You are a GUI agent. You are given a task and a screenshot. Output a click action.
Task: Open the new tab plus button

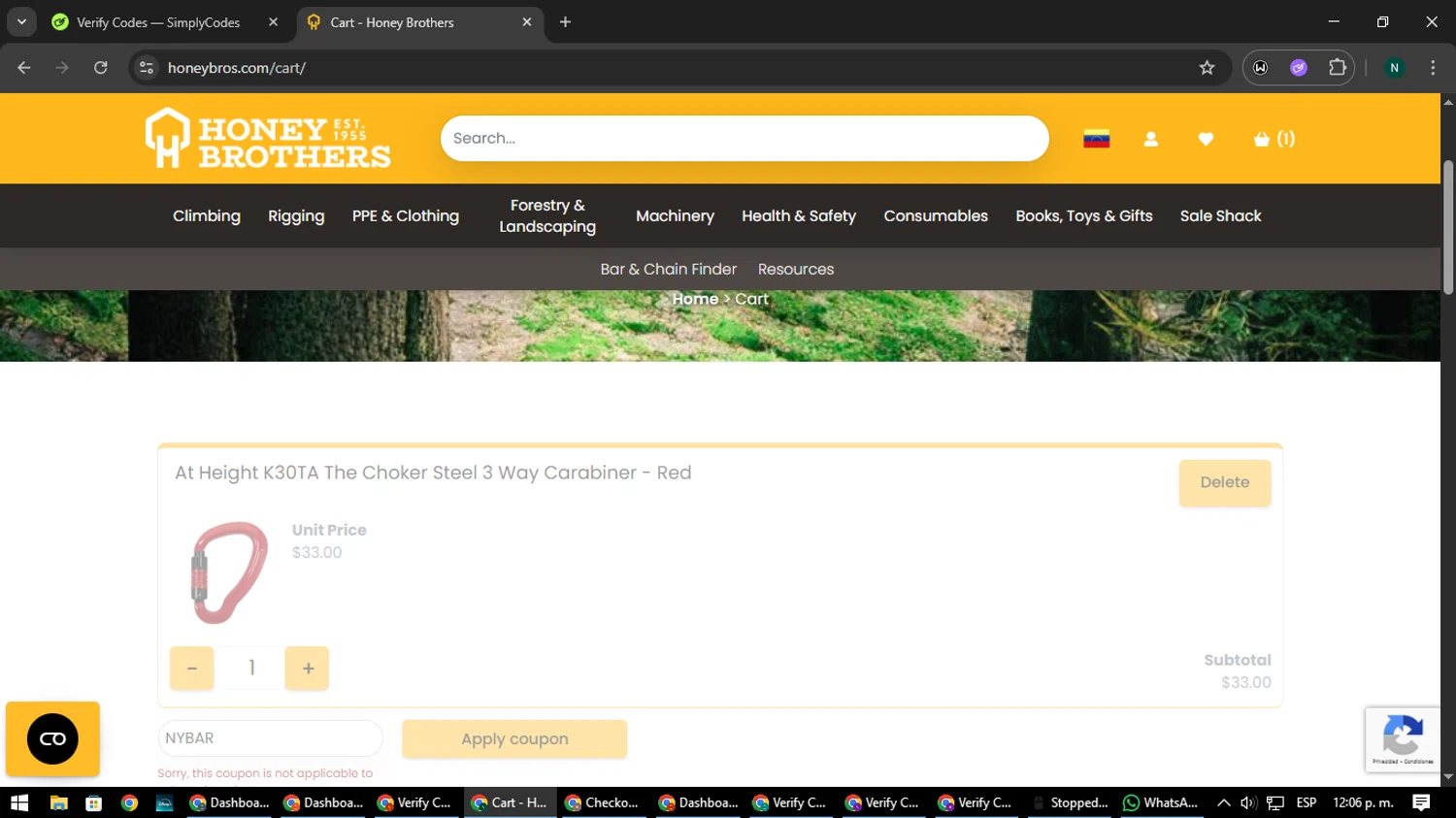(x=565, y=22)
